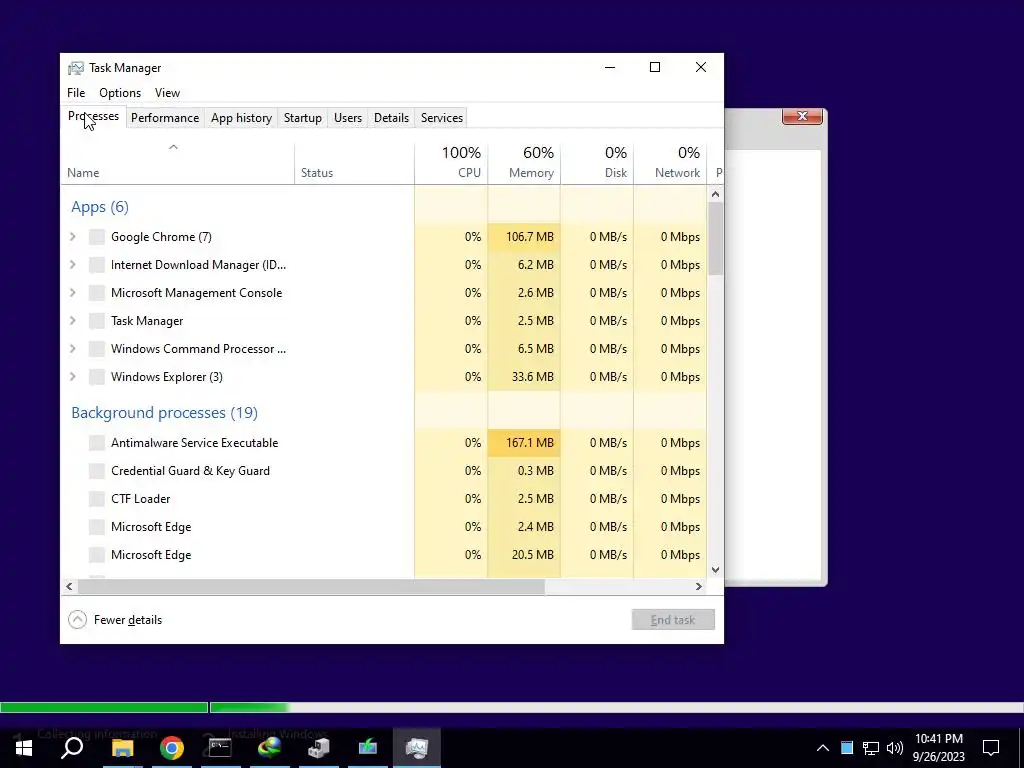Select the Apps (6) group header
This screenshot has width=1024, height=768.
pos(100,207)
